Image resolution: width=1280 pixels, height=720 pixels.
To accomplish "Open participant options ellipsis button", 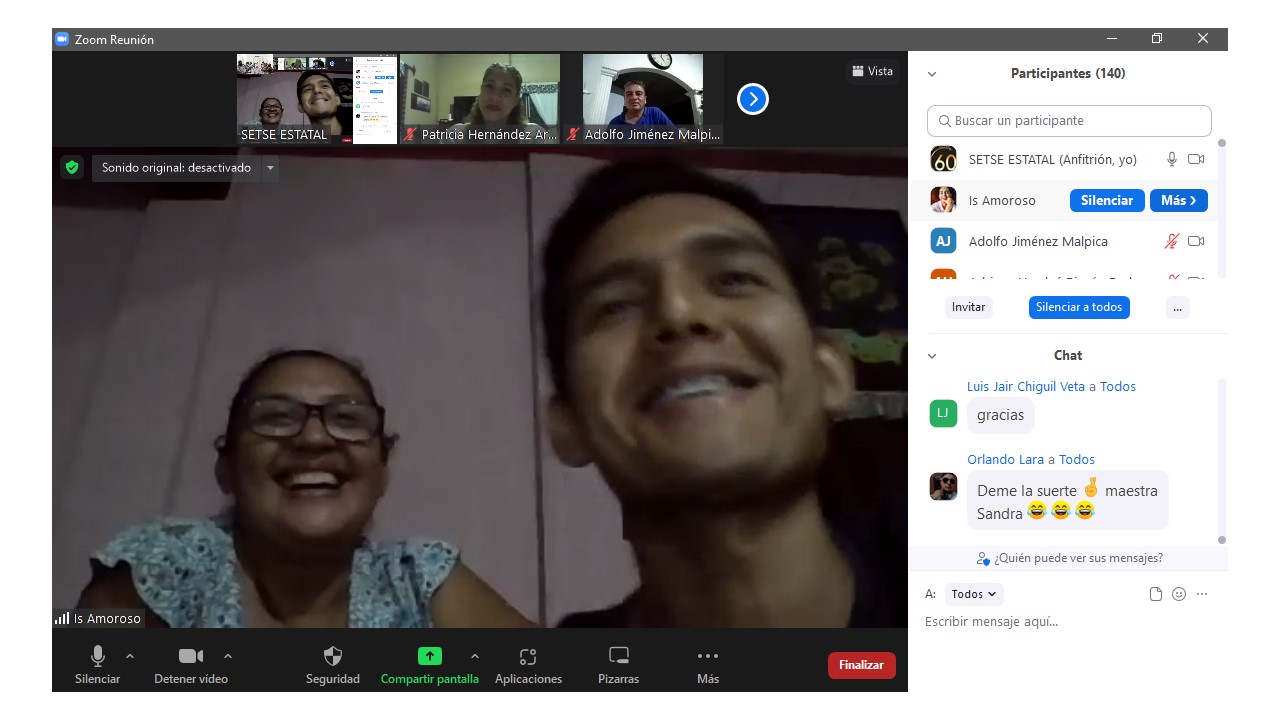I will click(1178, 307).
